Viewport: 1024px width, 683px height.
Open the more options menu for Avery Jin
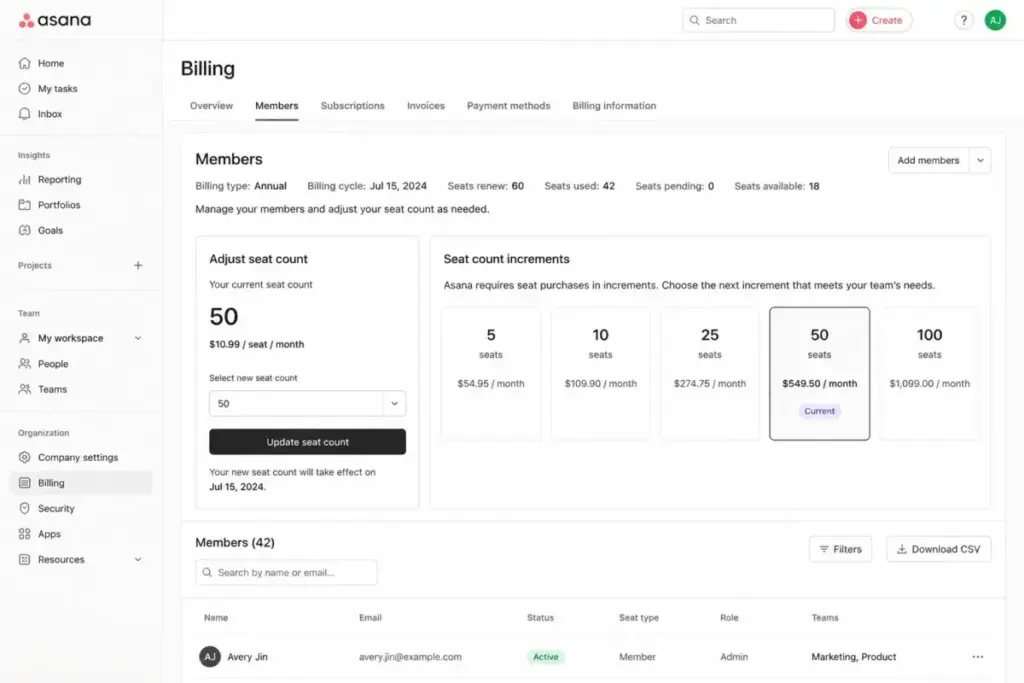tap(977, 657)
